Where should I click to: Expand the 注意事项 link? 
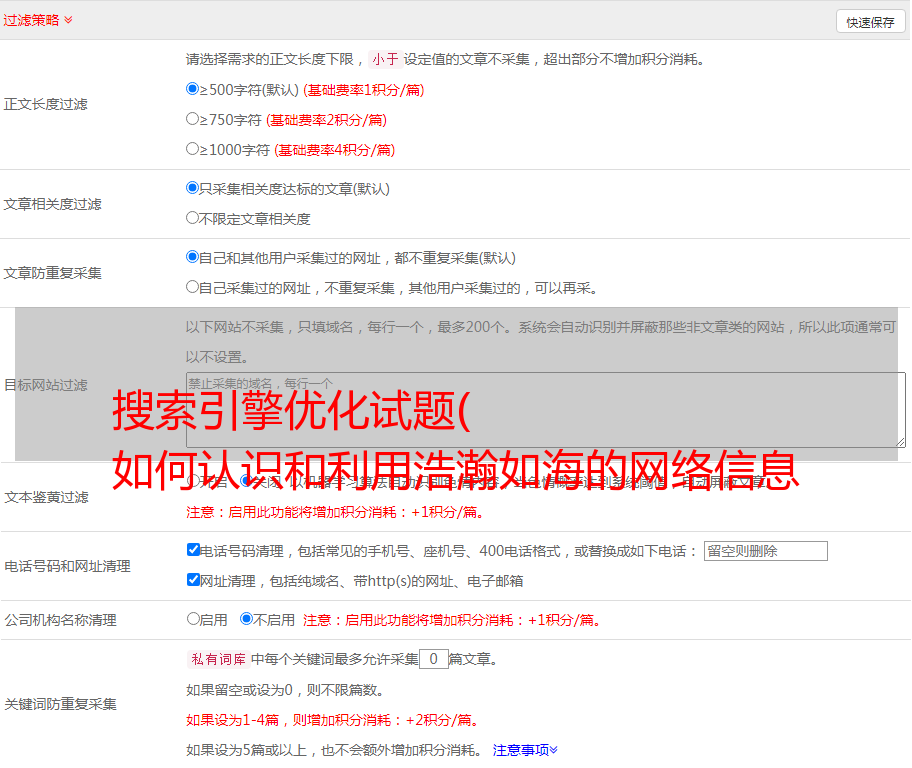(x=524, y=749)
